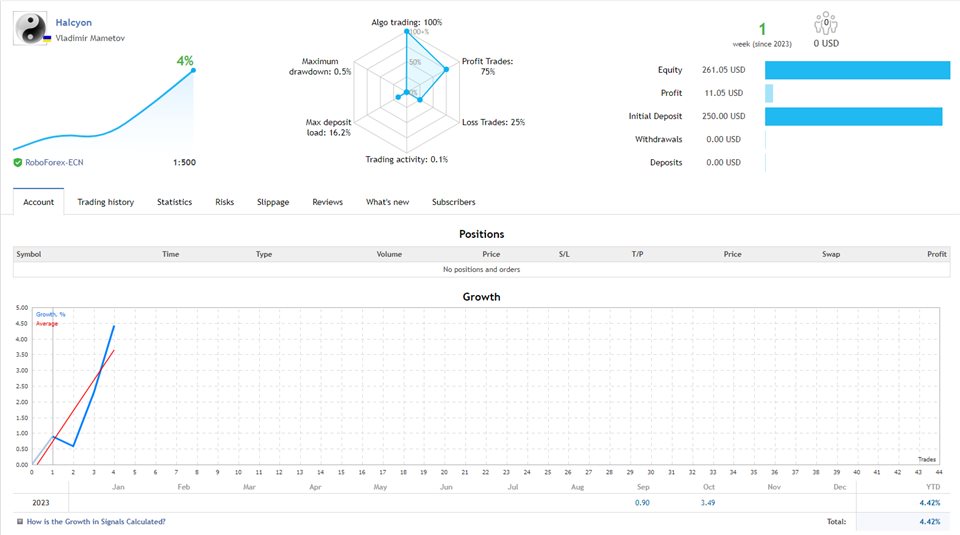Switch to the Trading history tab
This screenshot has height=535, width=960.
(x=105, y=202)
